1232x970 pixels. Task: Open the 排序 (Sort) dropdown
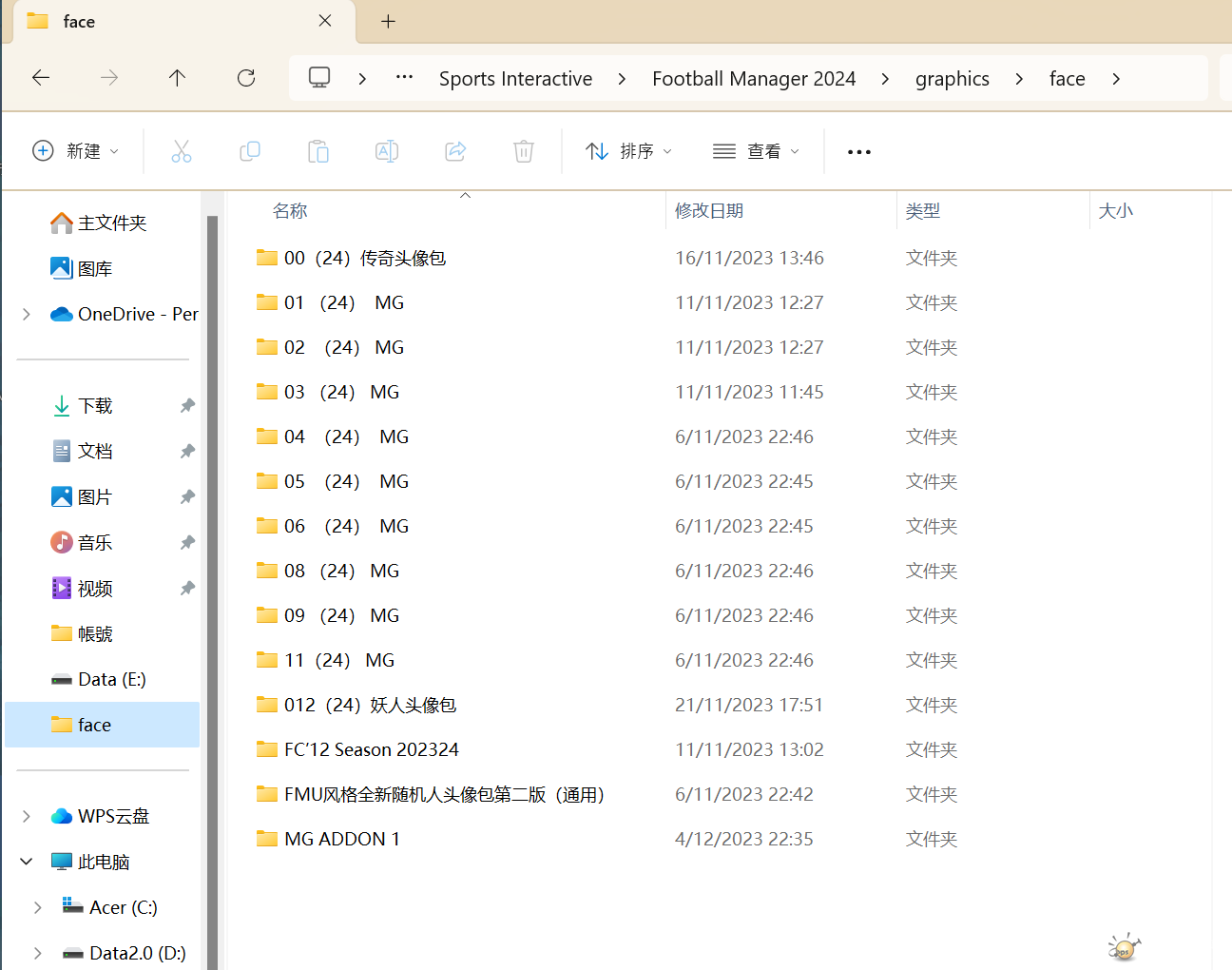[628, 151]
